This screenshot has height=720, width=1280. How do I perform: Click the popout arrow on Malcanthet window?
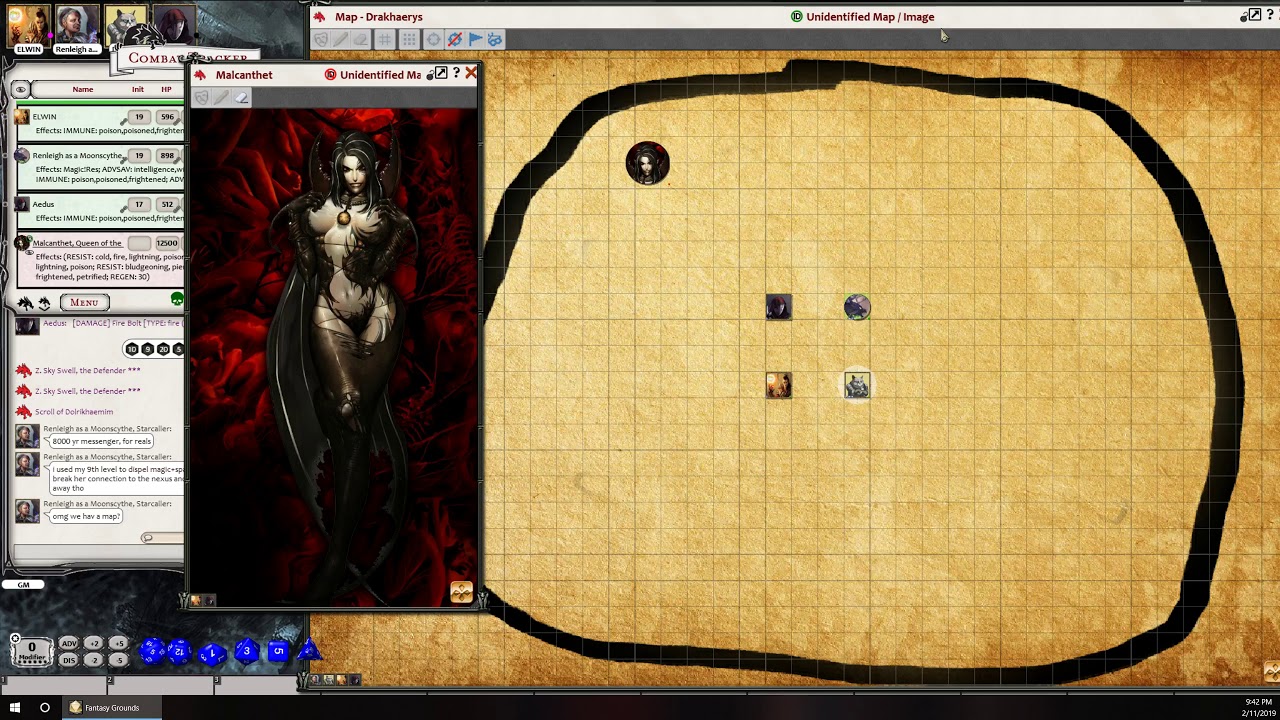pyautogui.click(x=440, y=73)
